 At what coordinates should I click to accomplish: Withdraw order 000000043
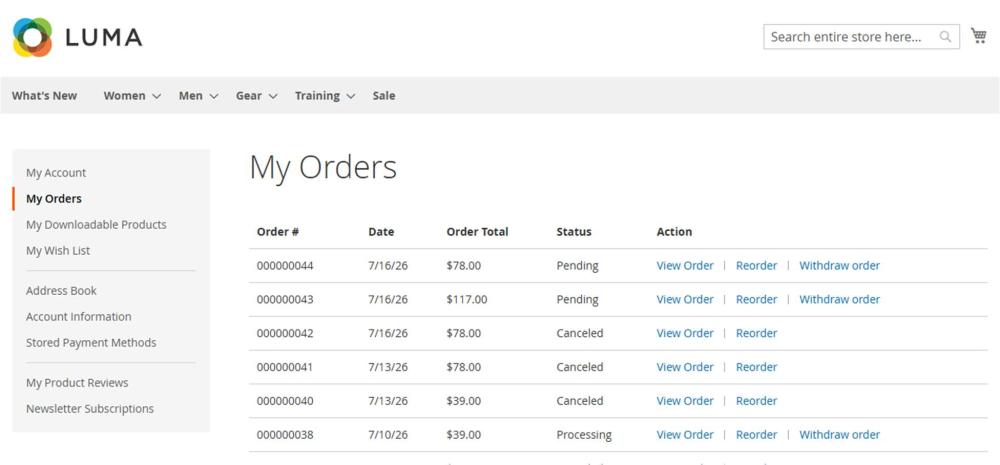coord(839,299)
